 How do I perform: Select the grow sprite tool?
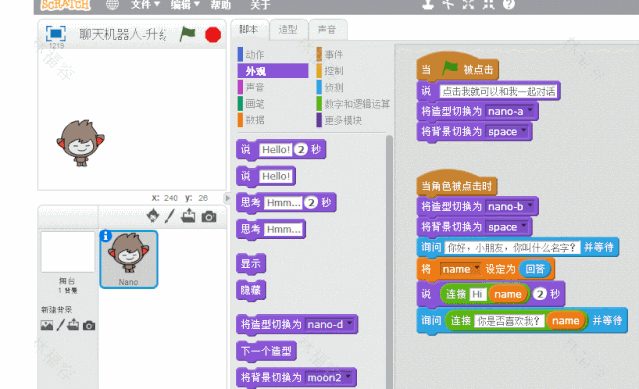coord(468,4)
